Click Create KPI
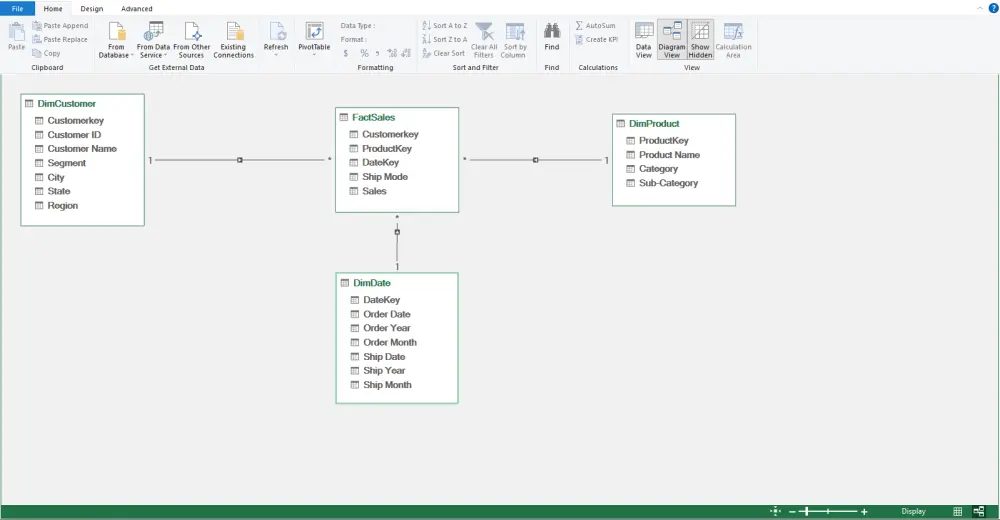 point(596,40)
